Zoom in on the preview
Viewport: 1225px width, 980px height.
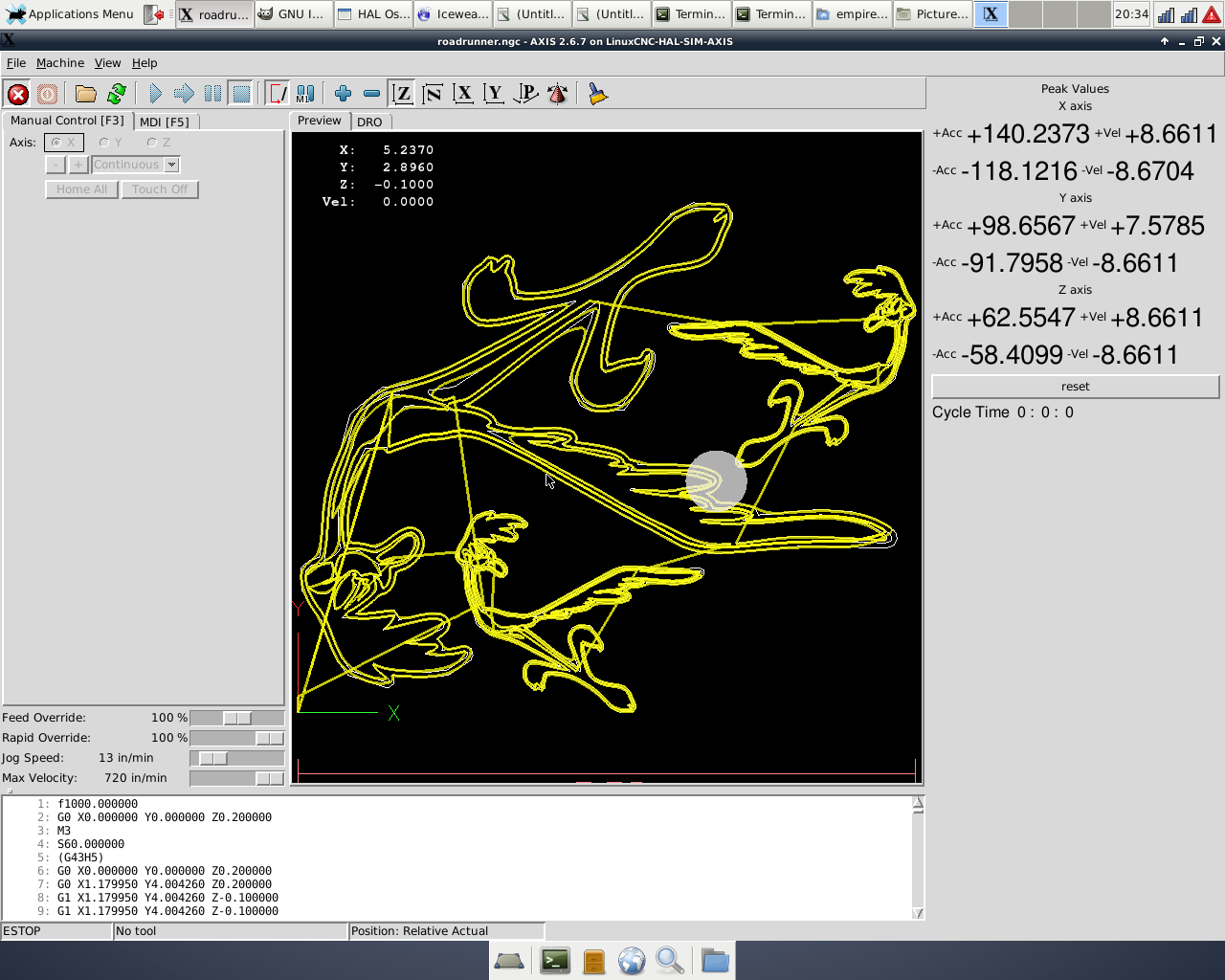(x=343, y=94)
